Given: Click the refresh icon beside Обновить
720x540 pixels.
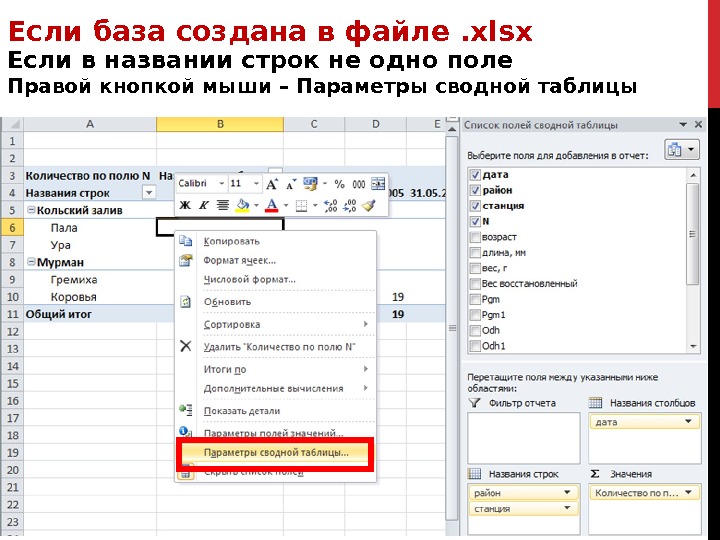Looking at the screenshot, I should click(186, 302).
